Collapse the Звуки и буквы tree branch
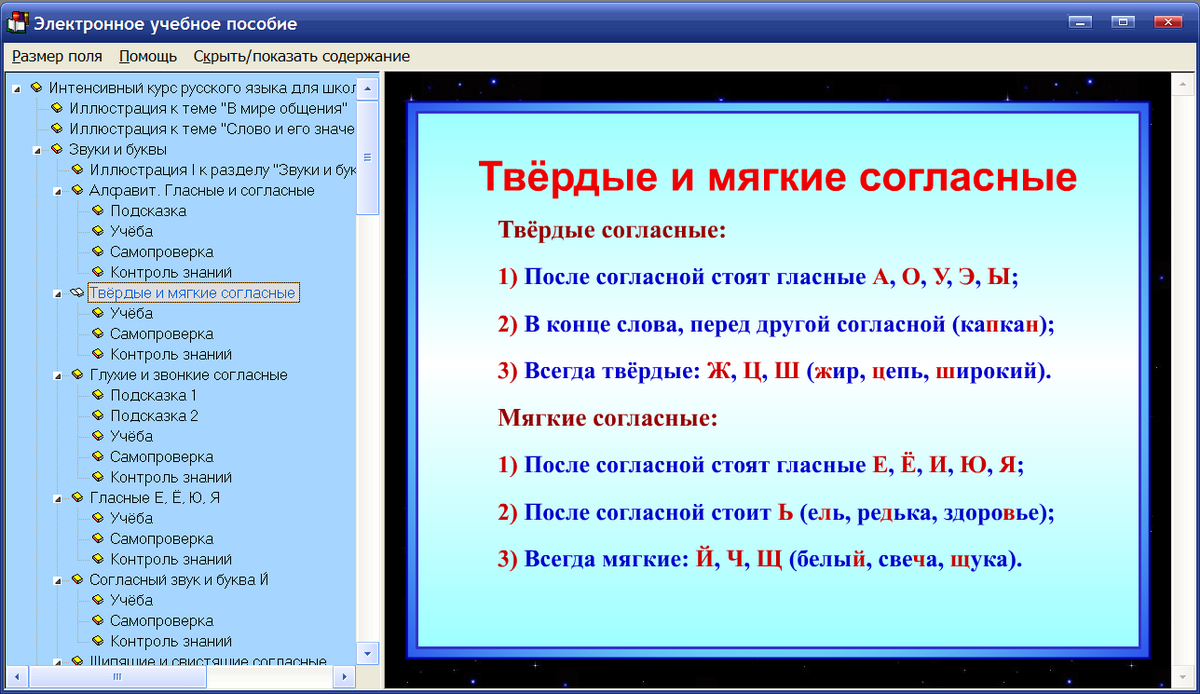This screenshot has width=1200, height=694. tap(38, 150)
